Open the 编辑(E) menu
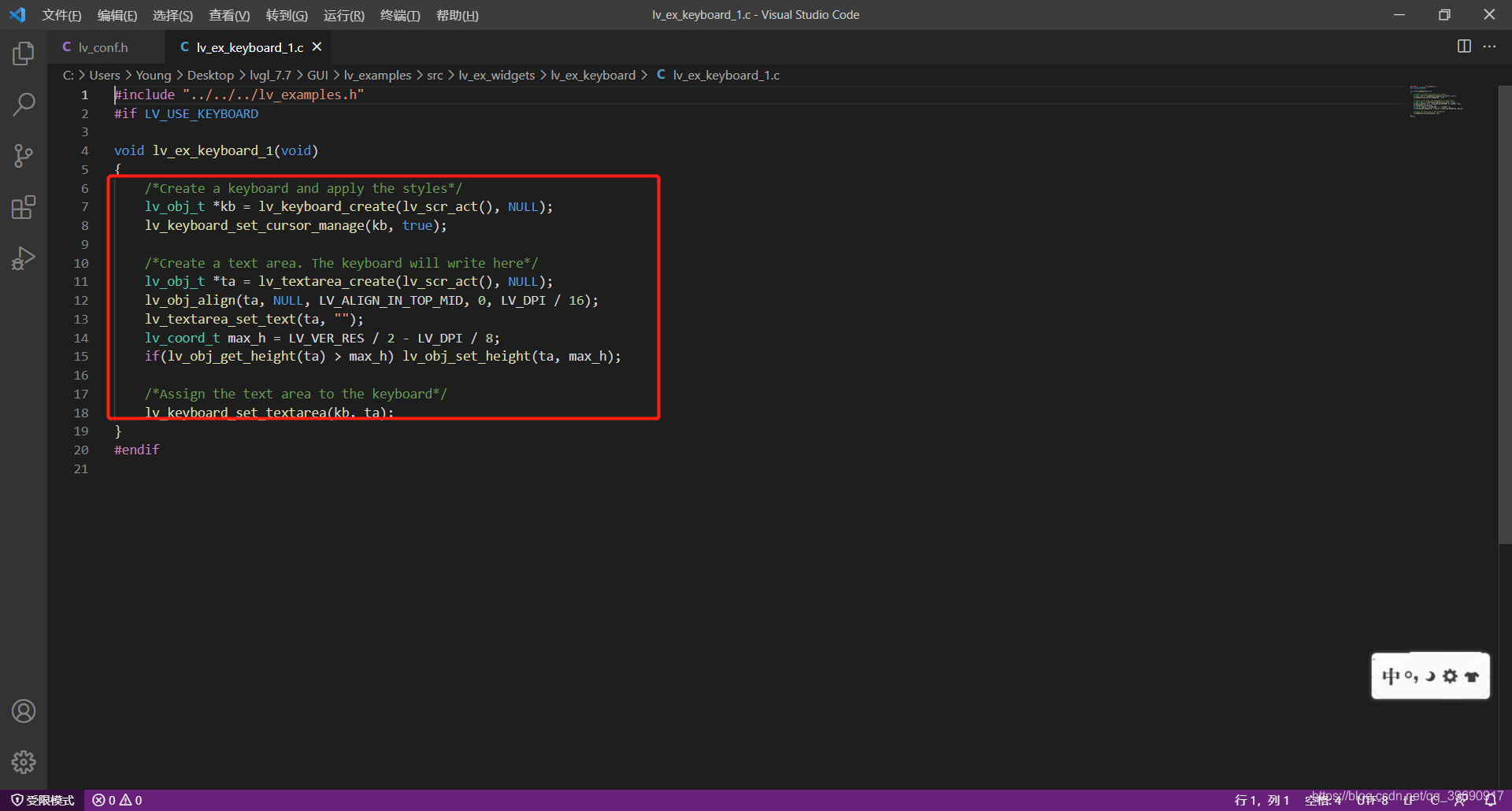This screenshot has width=1512, height=811. click(x=117, y=15)
